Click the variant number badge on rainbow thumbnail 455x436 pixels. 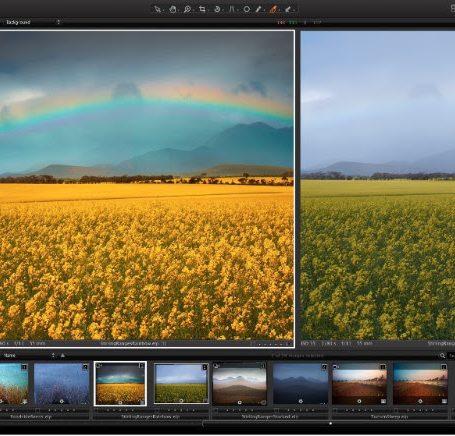coord(142,366)
